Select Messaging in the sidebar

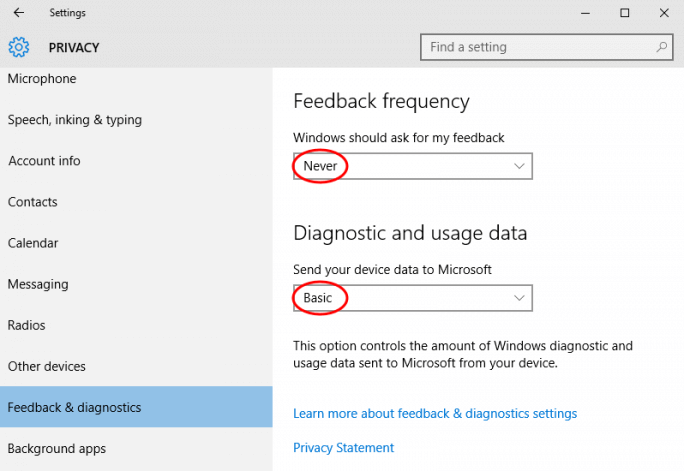coord(38,284)
